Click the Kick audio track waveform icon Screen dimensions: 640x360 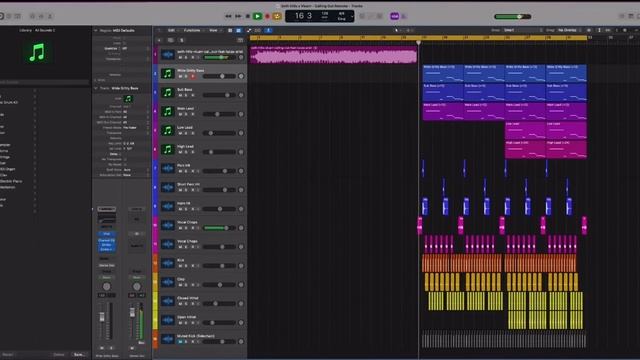coord(167,263)
